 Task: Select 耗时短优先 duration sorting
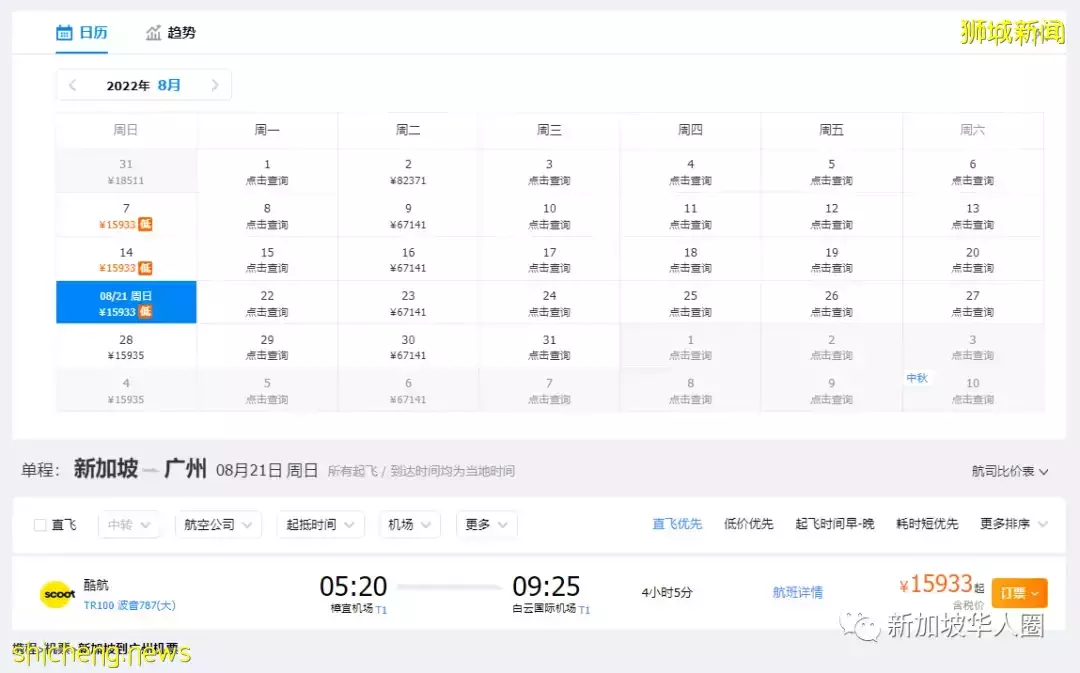[926, 524]
